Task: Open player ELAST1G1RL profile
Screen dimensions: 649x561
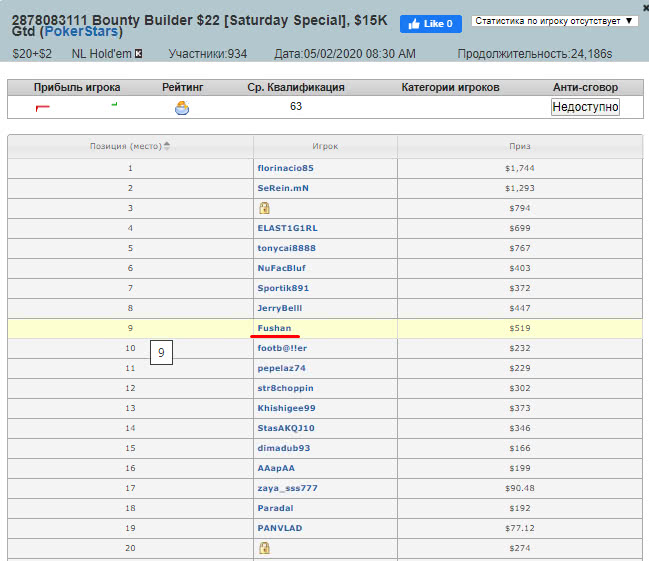Action: pyautogui.click(x=287, y=228)
